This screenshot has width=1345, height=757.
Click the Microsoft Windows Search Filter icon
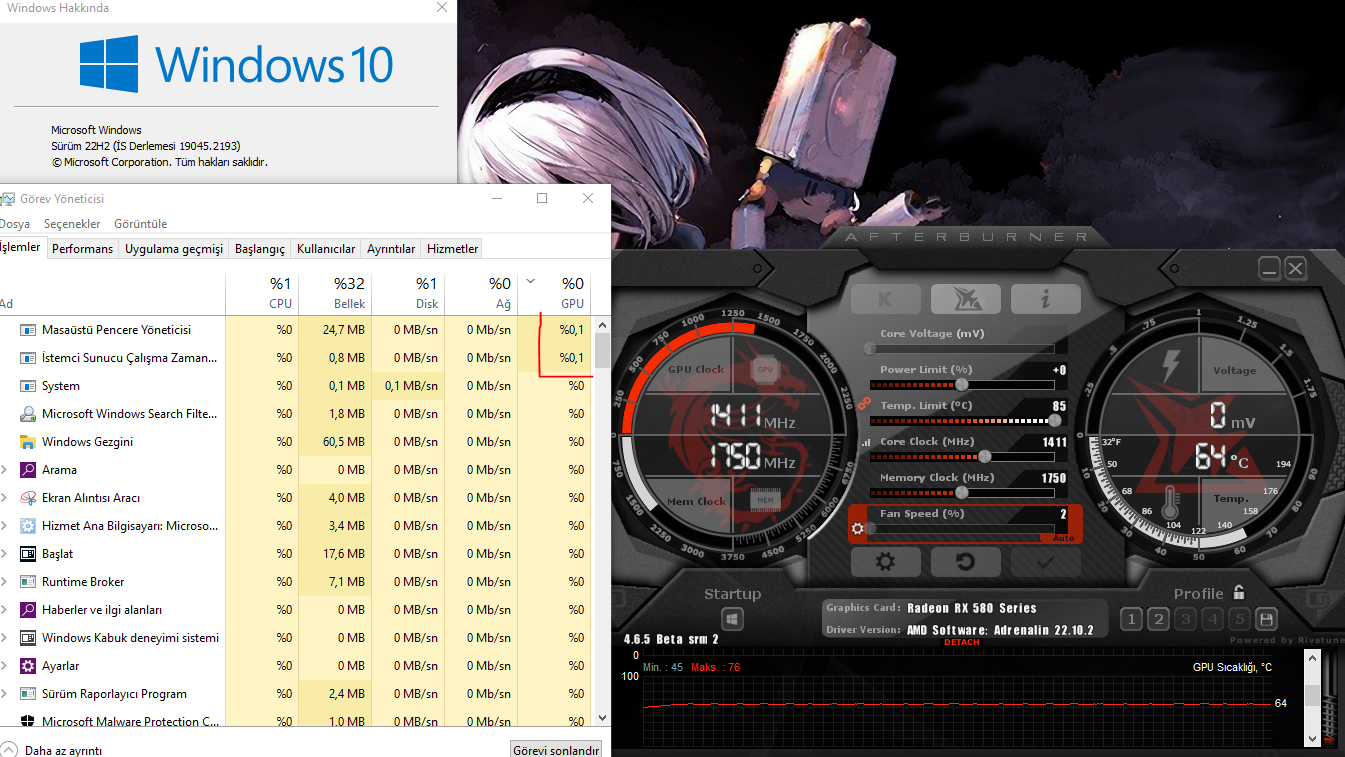(x=28, y=414)
